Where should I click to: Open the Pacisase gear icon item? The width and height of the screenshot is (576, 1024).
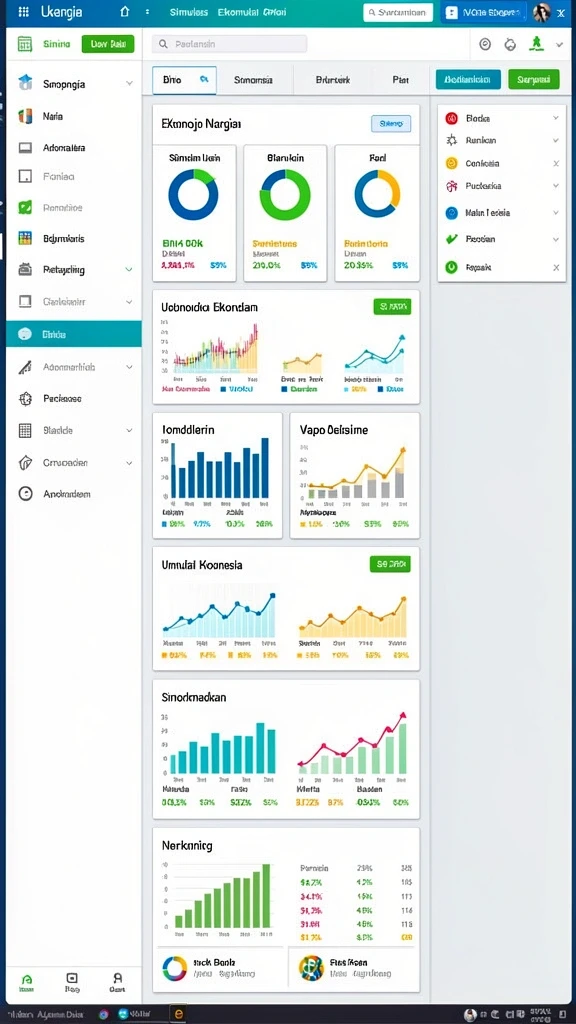tap(25, 398)
